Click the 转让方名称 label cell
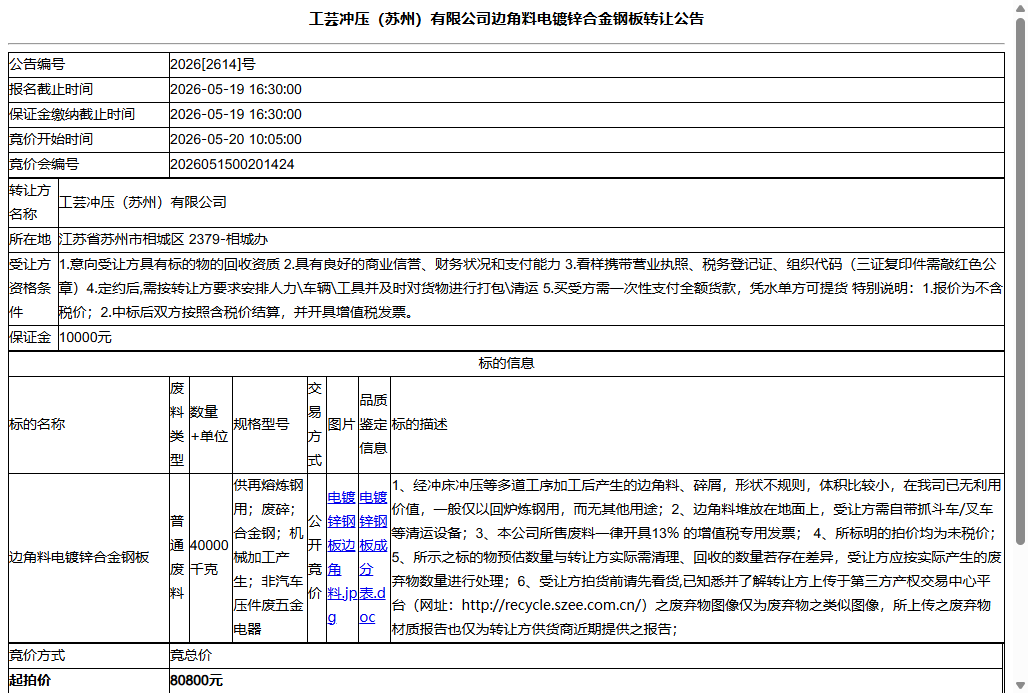 33,203
